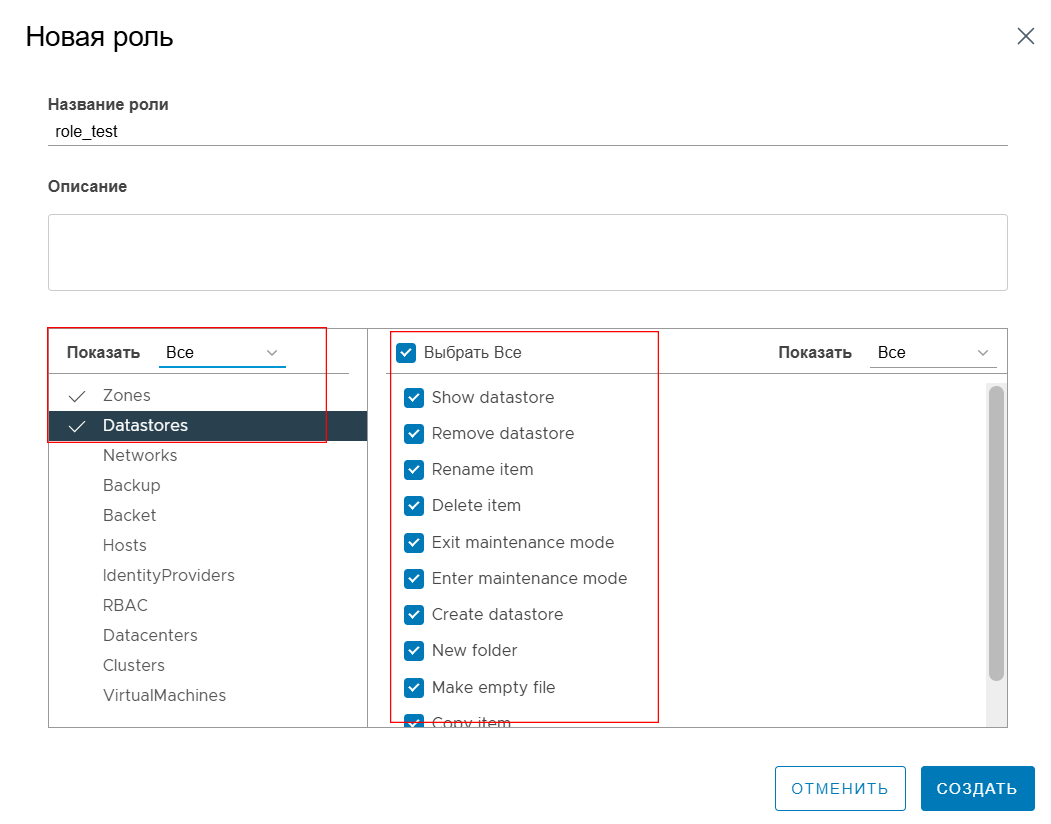This screenshot has width=1051, height=824.
Task: Click the СОЗДАТЬ button
Action: pyautogui.click(x=977, y=788)
